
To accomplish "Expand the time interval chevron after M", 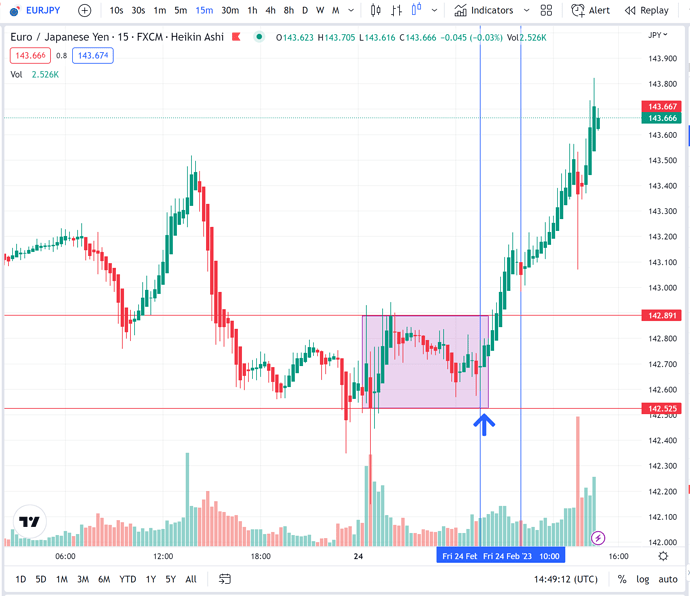I will pos(352,10).
